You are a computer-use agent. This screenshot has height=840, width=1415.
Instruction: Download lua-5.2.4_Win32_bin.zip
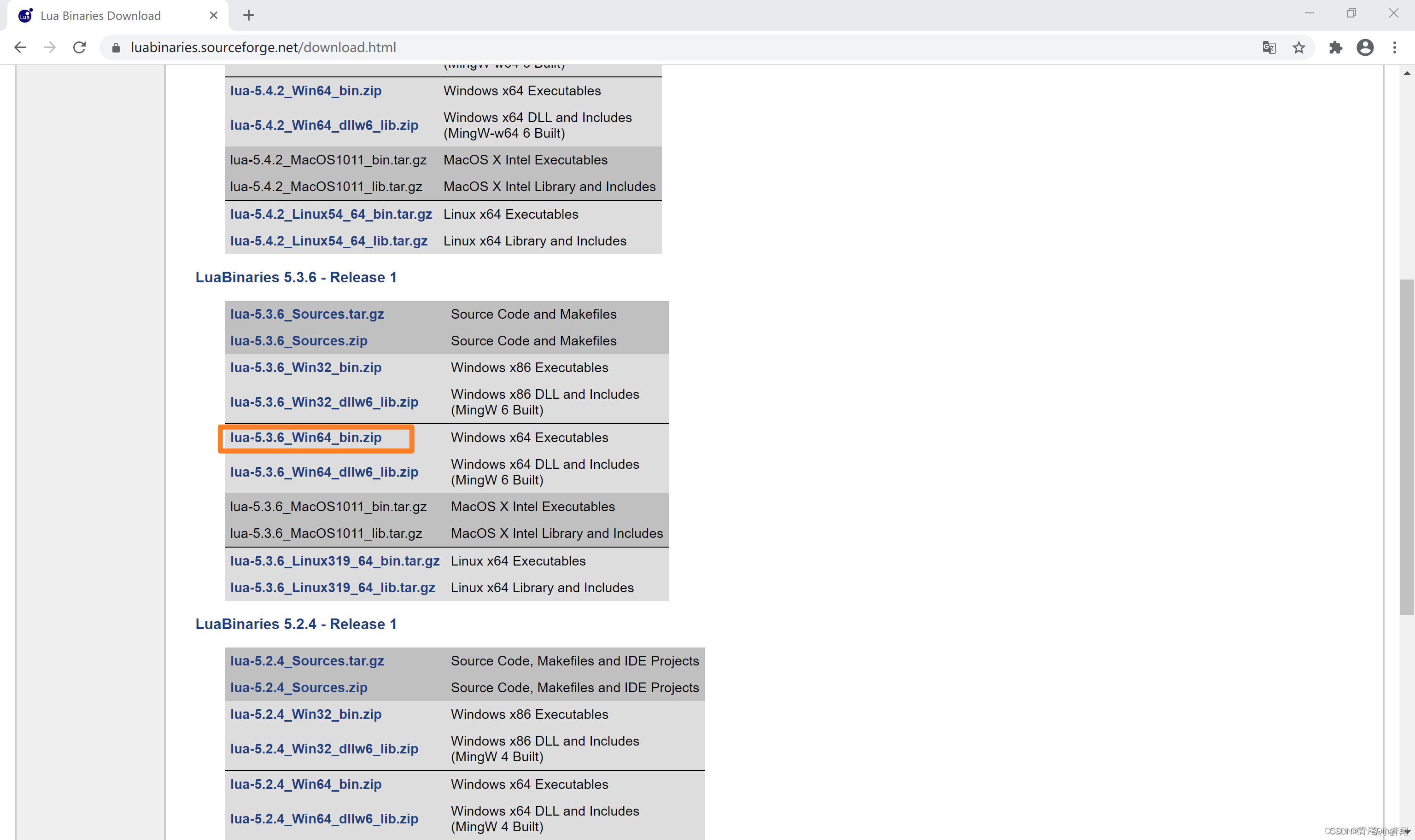coord(306,714)
